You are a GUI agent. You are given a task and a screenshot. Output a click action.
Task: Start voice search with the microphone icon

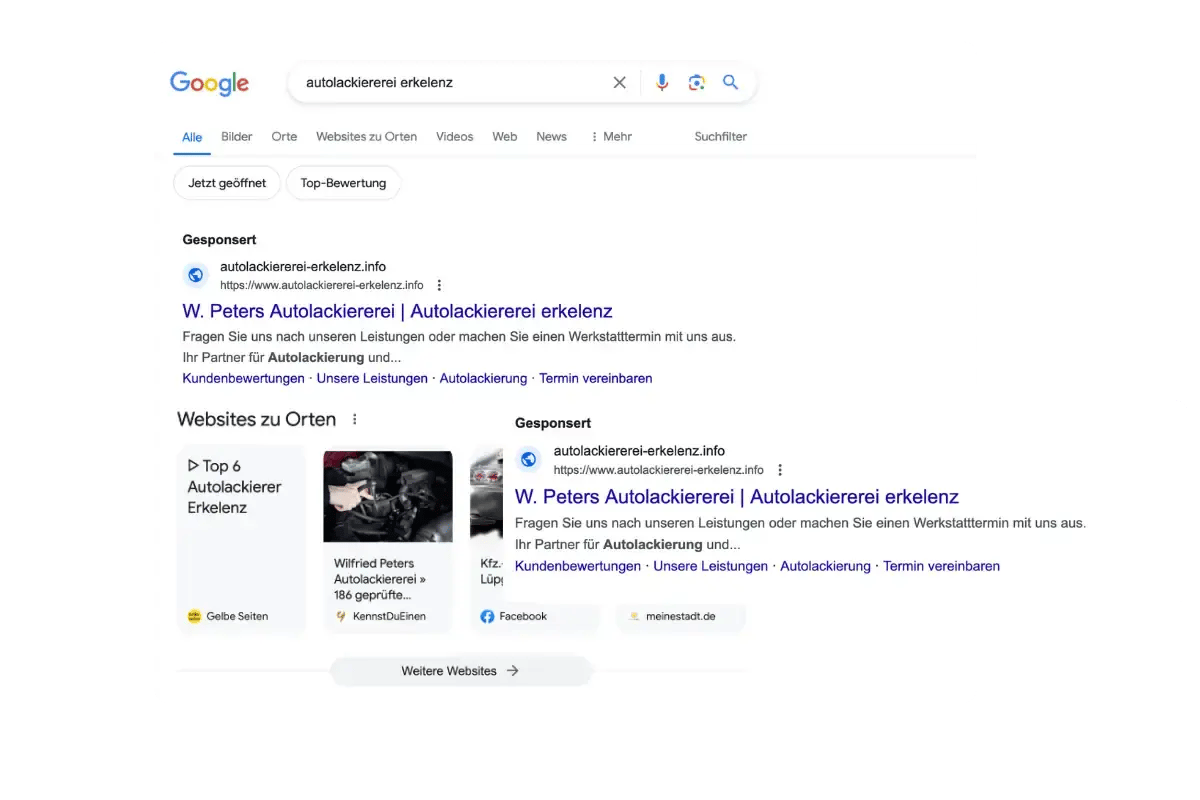(662, 83)
